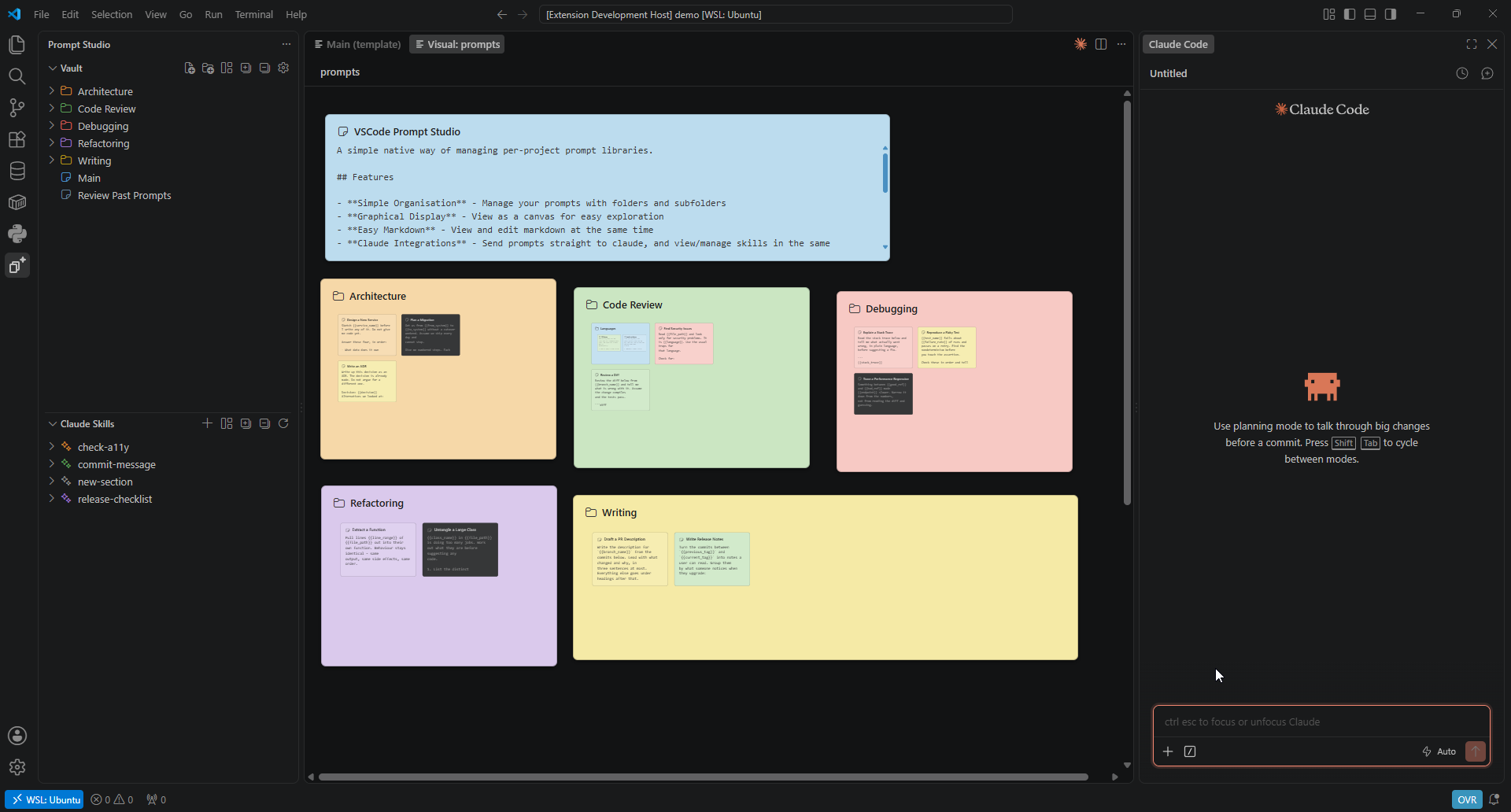Add attachment in Claude input box
The height and width of the screenshot is (812, 1511).
pos(1168,751)
